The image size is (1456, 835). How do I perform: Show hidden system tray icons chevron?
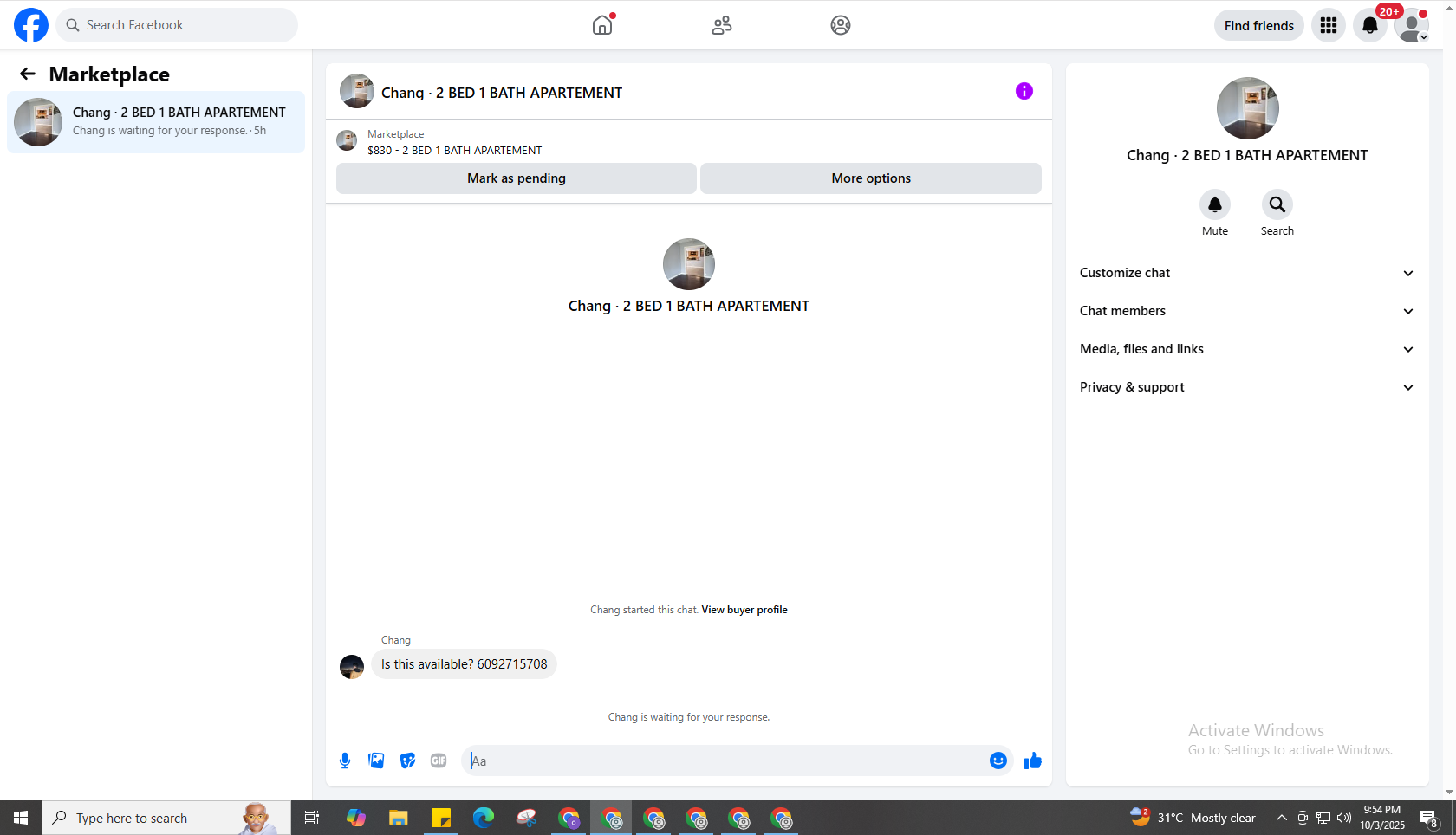[x=1281, y=818]
